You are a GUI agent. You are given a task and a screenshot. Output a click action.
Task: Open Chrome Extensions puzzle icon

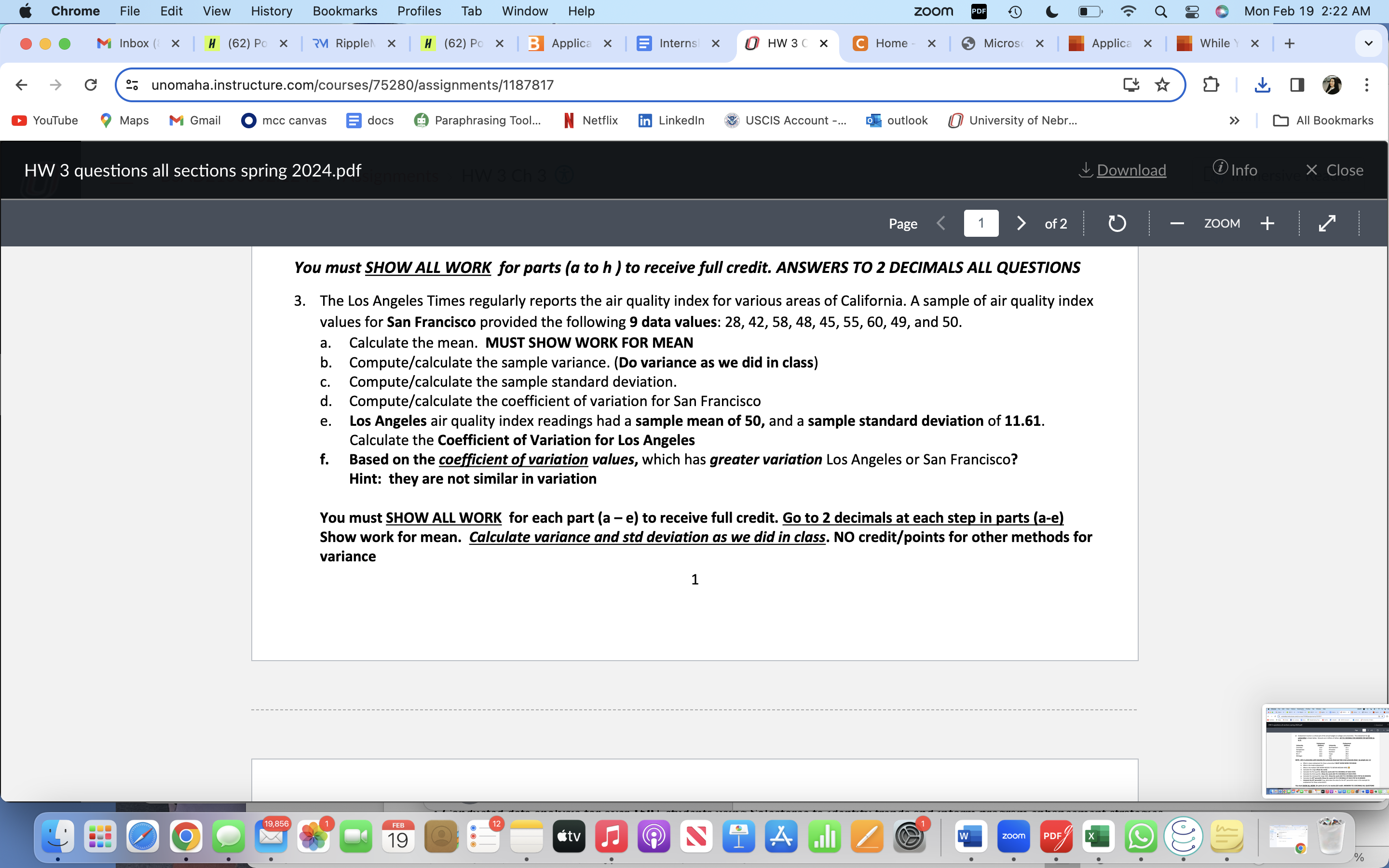pos(1211,85)
